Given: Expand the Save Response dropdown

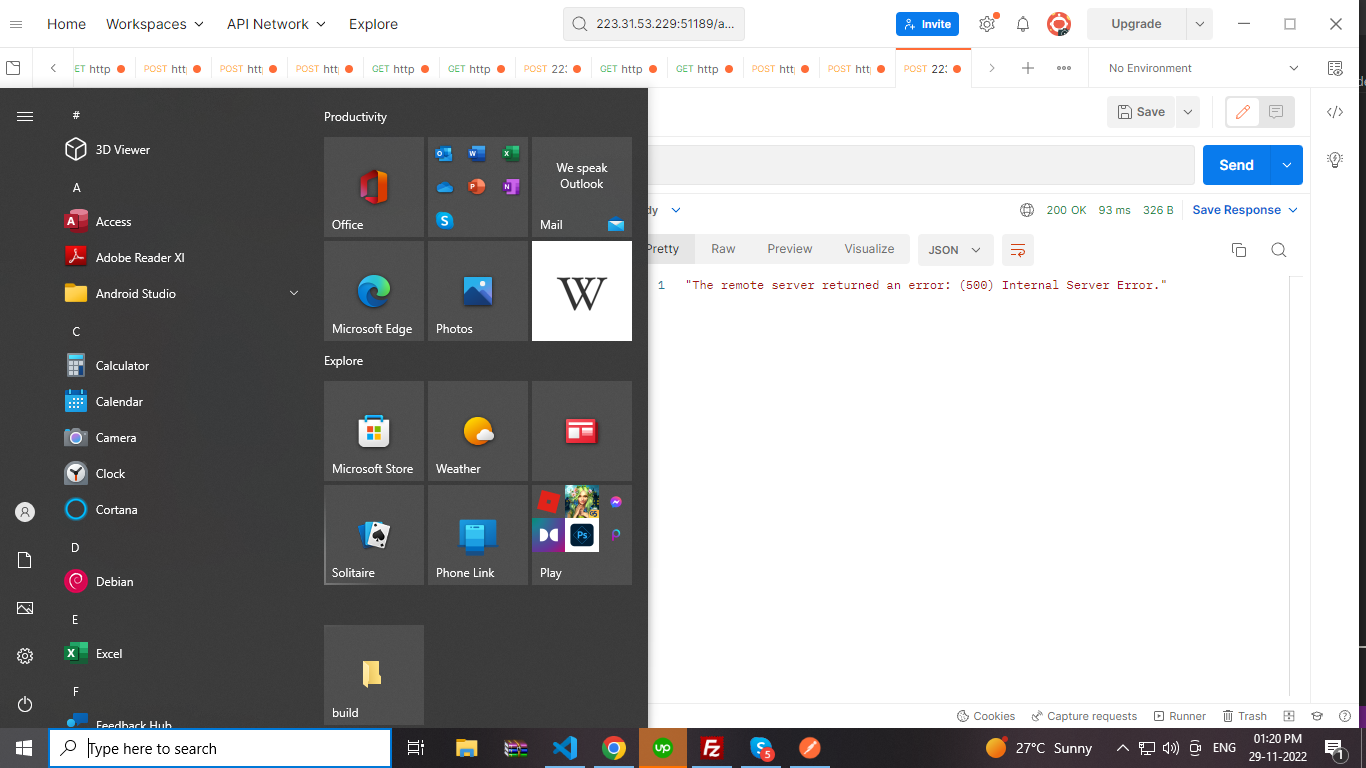Looking at the screenshot, I should [x=1245, y=210].
